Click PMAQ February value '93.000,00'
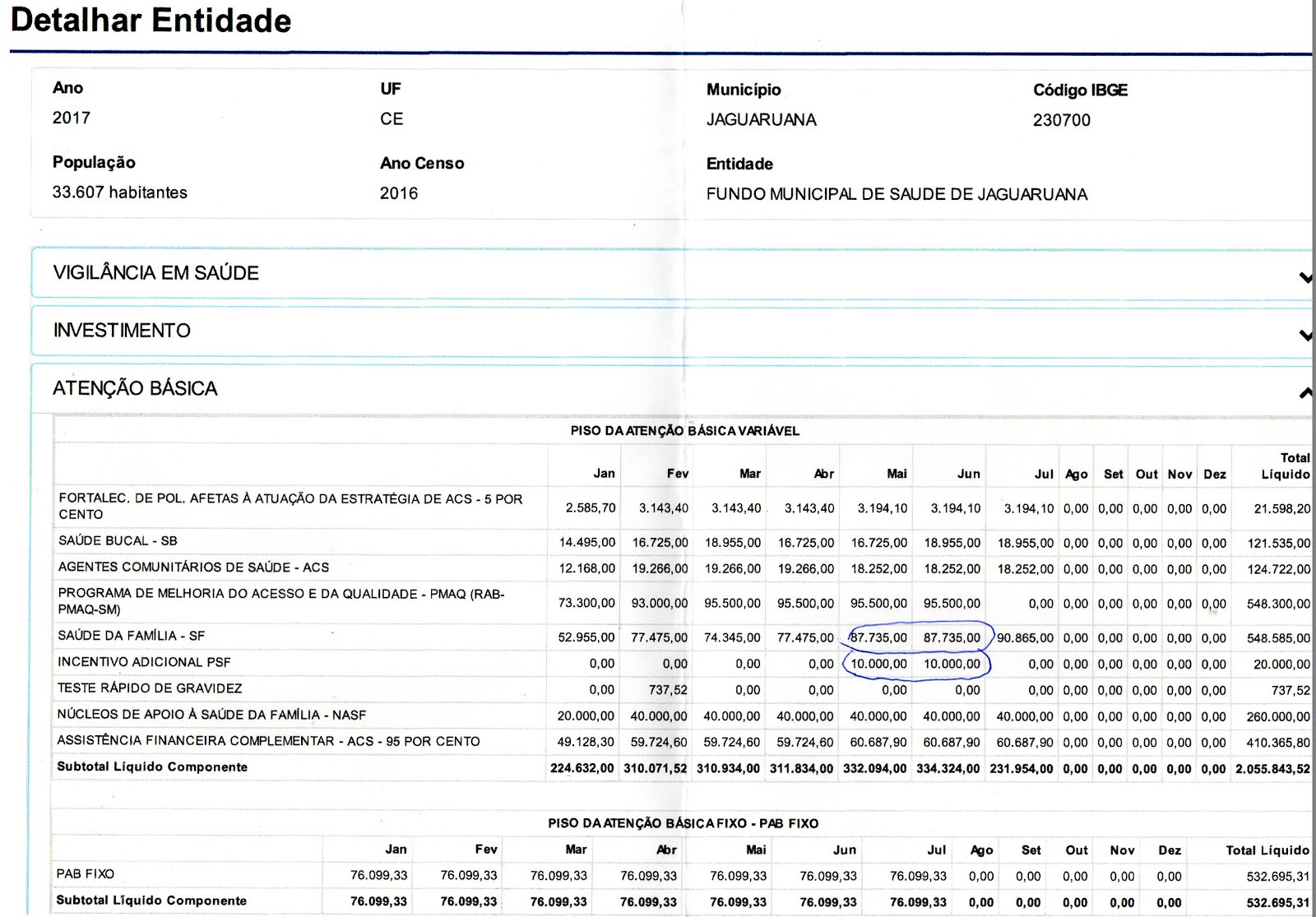 pos(660,604)
